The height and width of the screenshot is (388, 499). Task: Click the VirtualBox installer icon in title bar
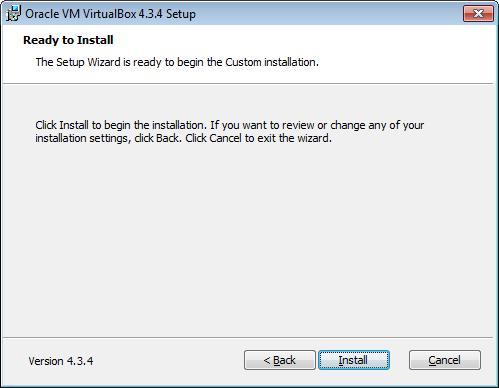[13, 13]
